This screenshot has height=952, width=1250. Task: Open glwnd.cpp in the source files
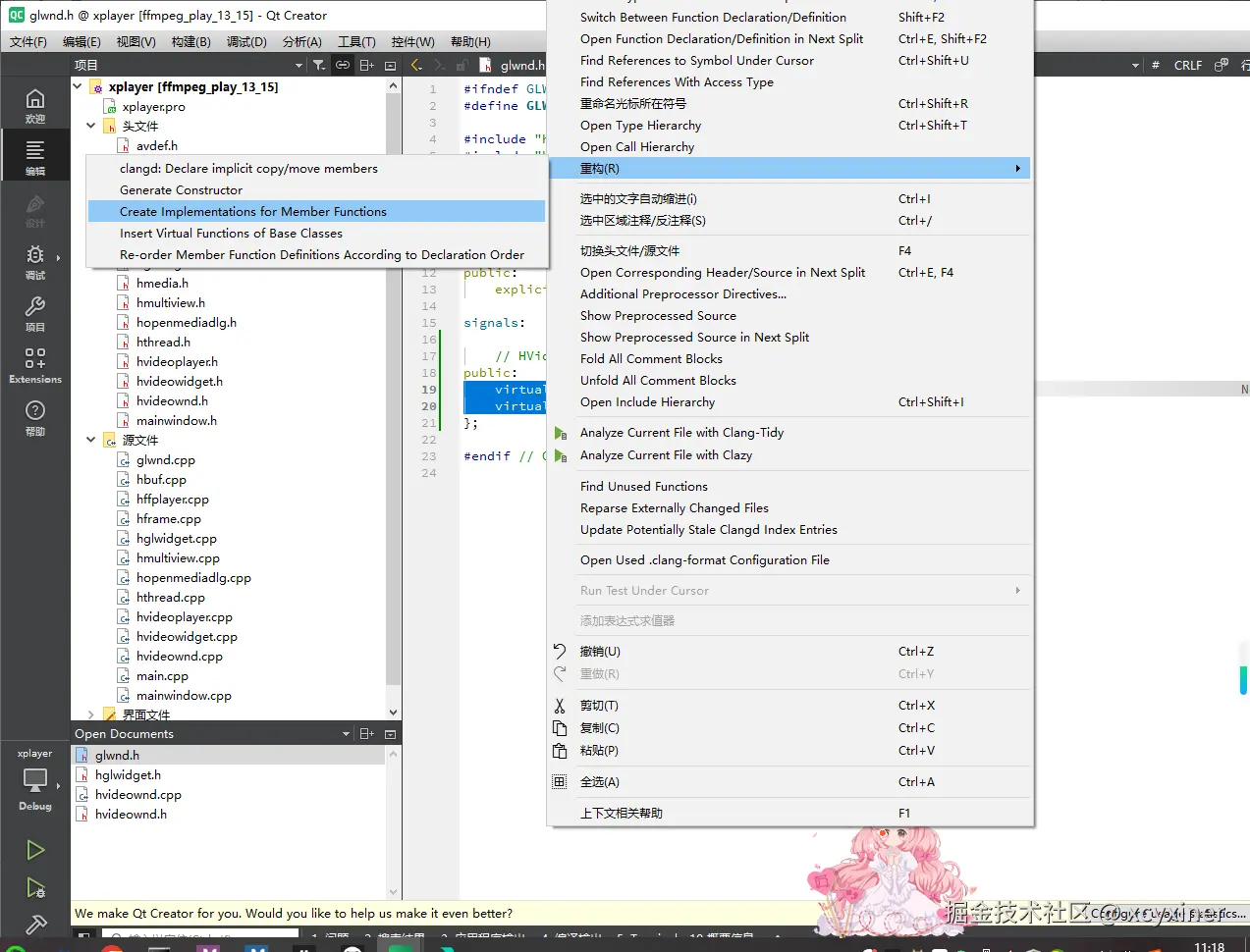165,459
